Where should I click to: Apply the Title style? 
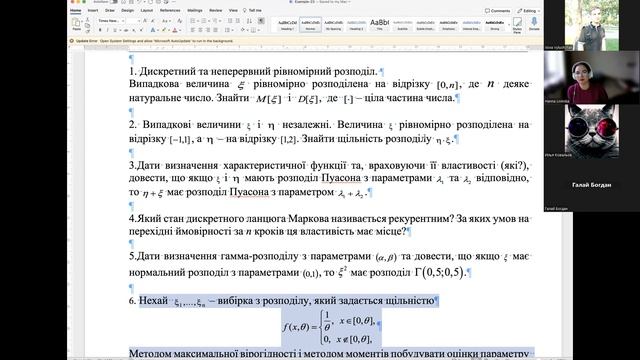[x=380, y=24]
